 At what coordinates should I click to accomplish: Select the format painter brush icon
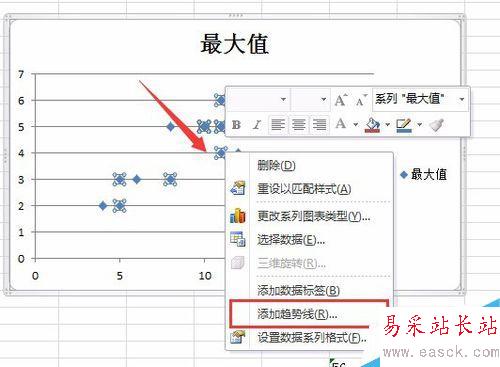coord(437,125)
